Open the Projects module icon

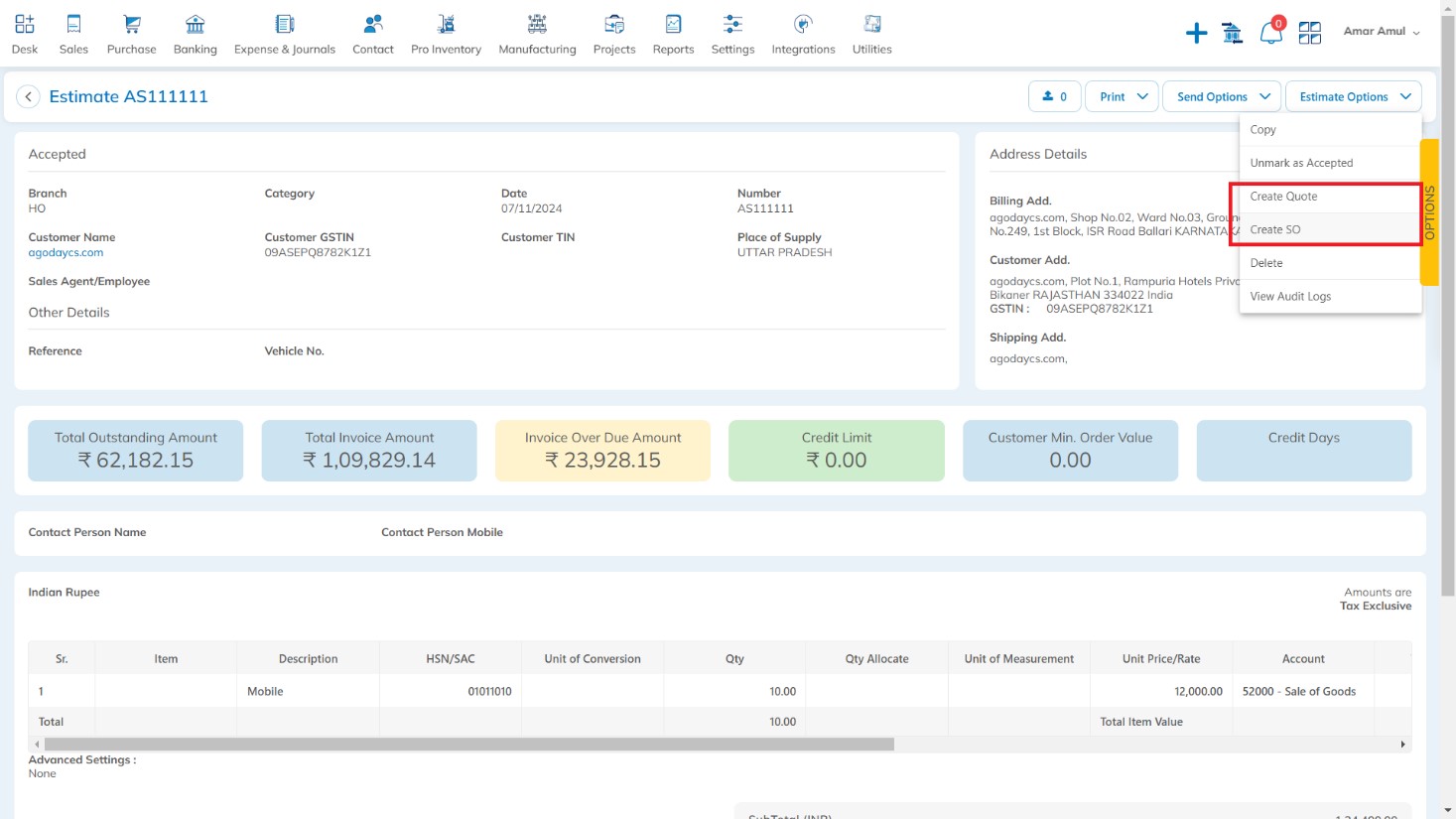(x=614, y=24)
